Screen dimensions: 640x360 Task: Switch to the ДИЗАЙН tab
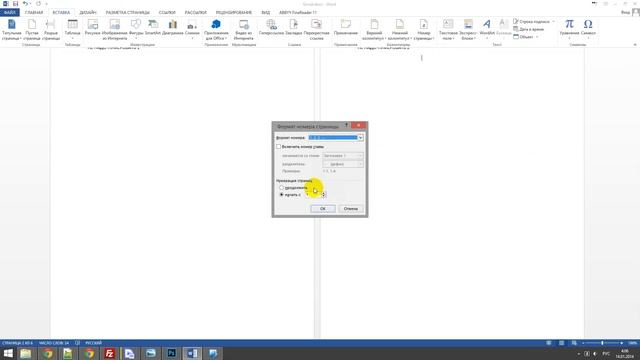[88, 13]
